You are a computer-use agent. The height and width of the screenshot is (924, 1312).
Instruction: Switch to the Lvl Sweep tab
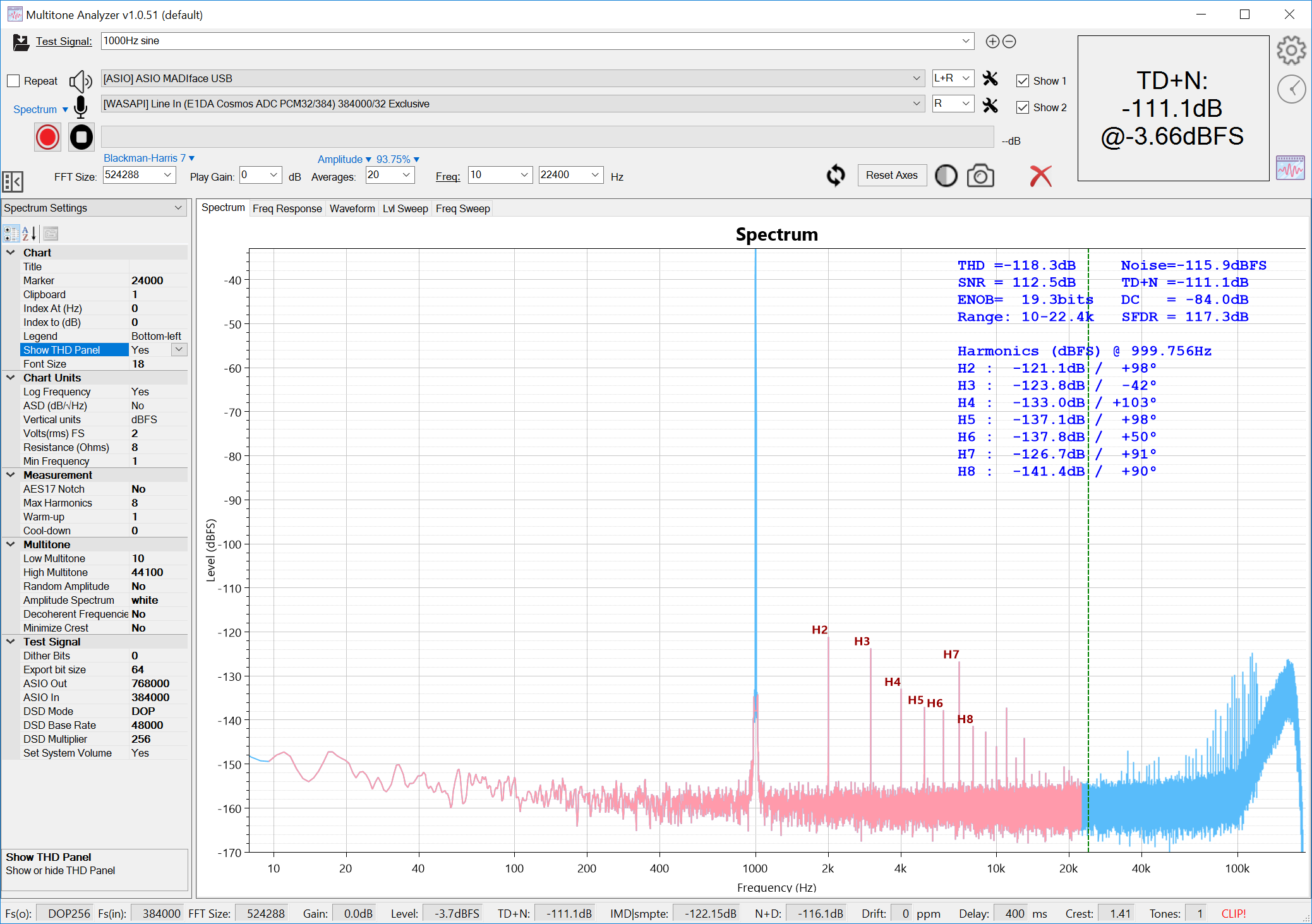pyautogui.click(x=406, y=208)
